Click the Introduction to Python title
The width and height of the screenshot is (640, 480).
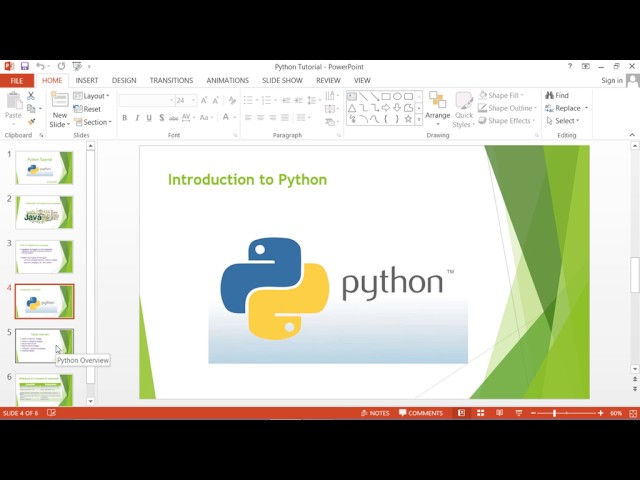pos(247,180)
